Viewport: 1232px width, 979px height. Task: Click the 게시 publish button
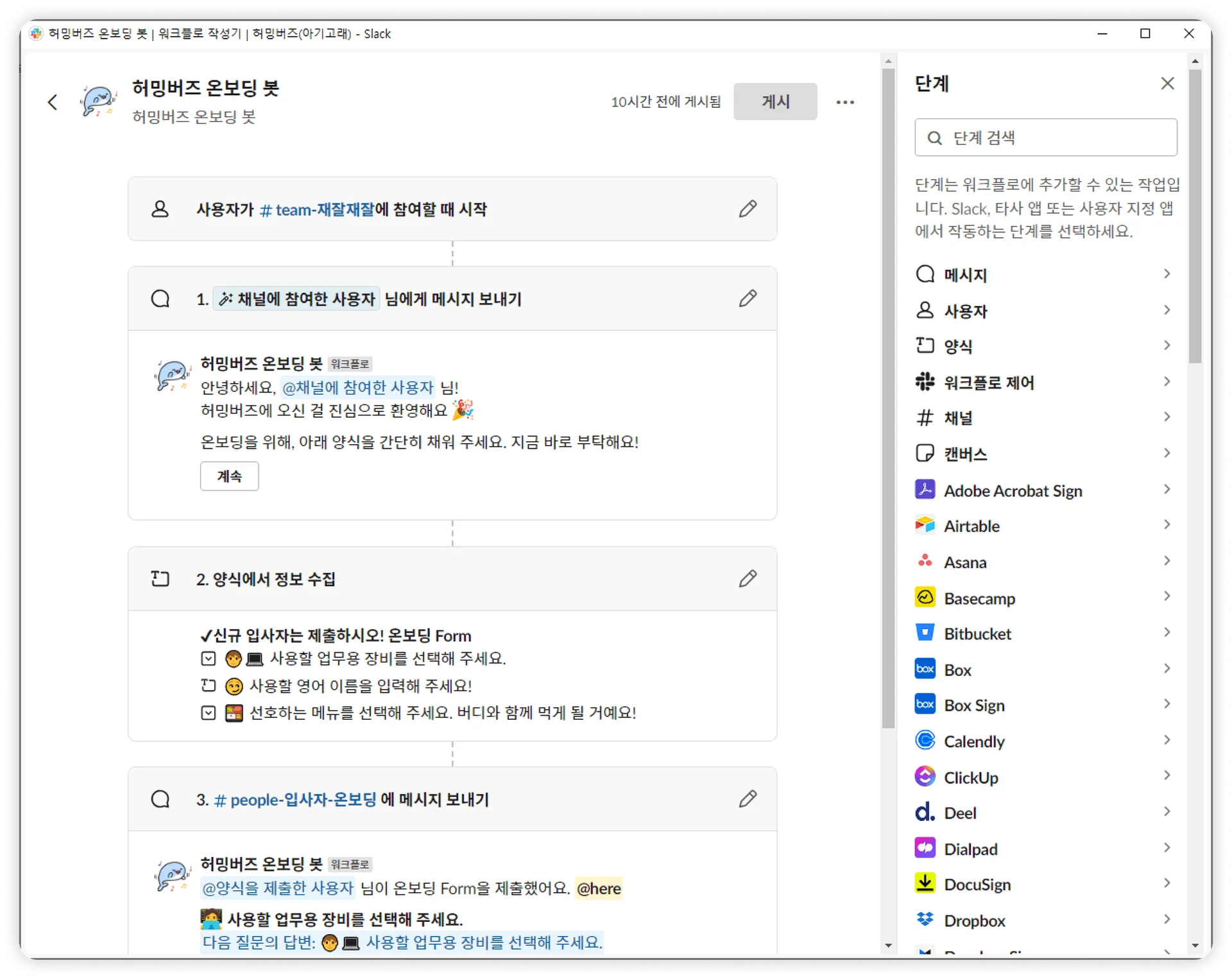(x=775, y=101)
